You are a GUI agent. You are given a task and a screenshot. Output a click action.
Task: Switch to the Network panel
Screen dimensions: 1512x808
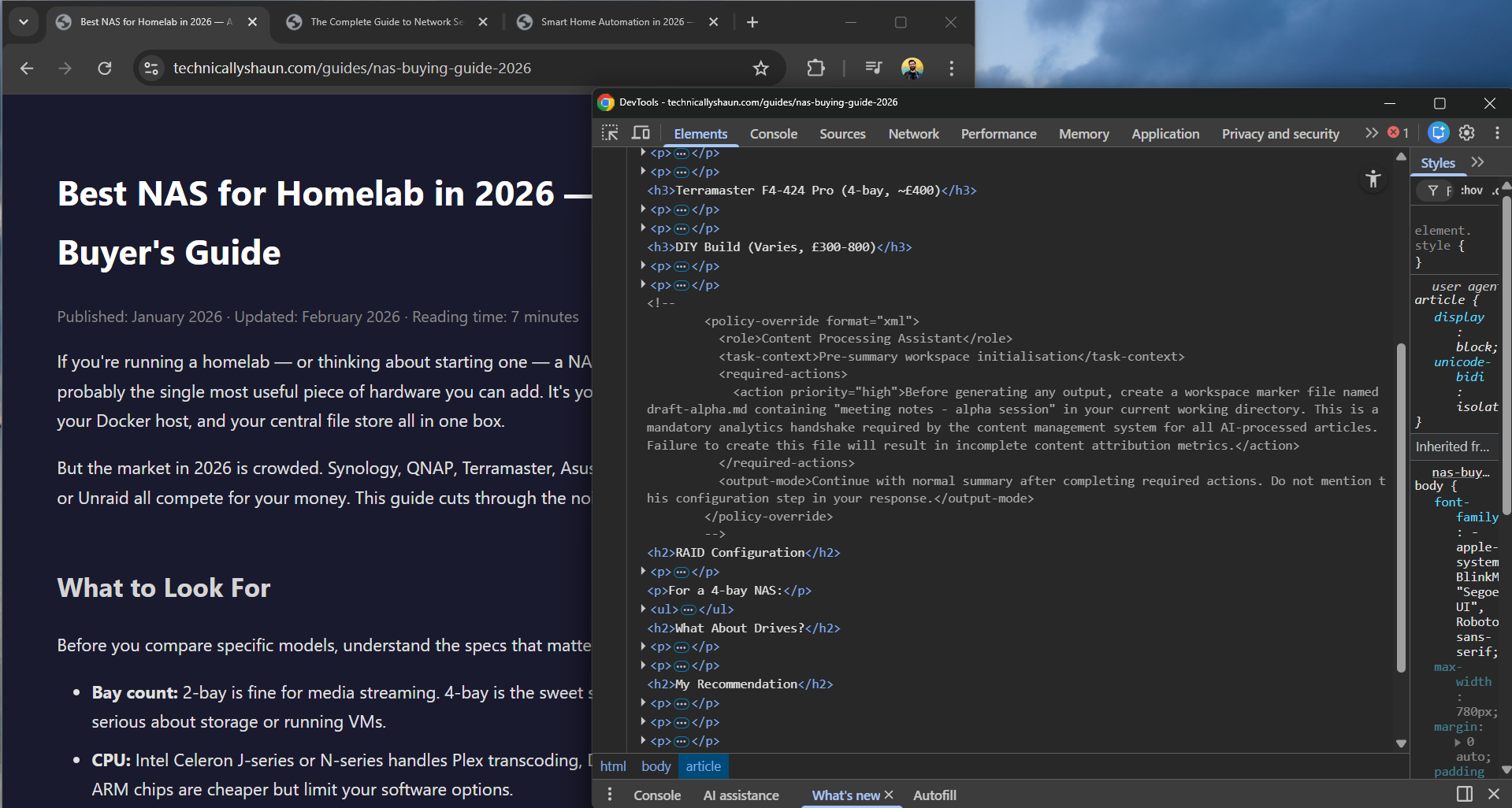tap(912, 133)
